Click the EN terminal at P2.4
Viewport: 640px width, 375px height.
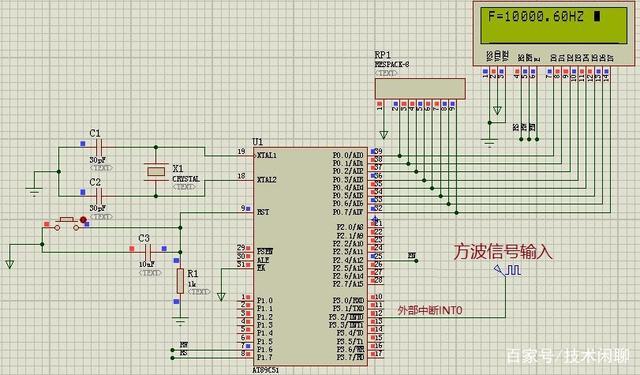(x=413, y=257)
